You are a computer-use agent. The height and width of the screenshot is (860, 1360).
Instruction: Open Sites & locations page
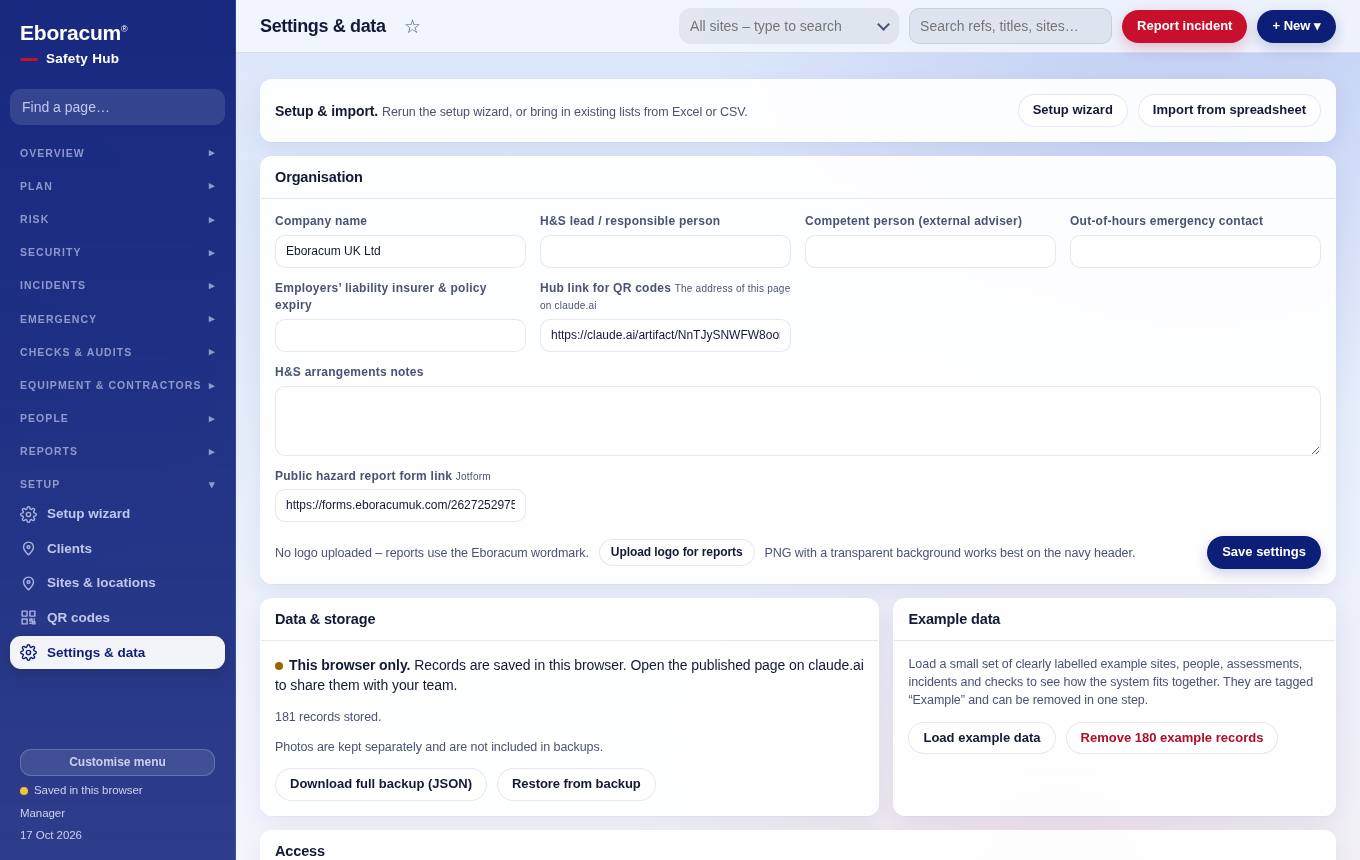pos(117,583)
